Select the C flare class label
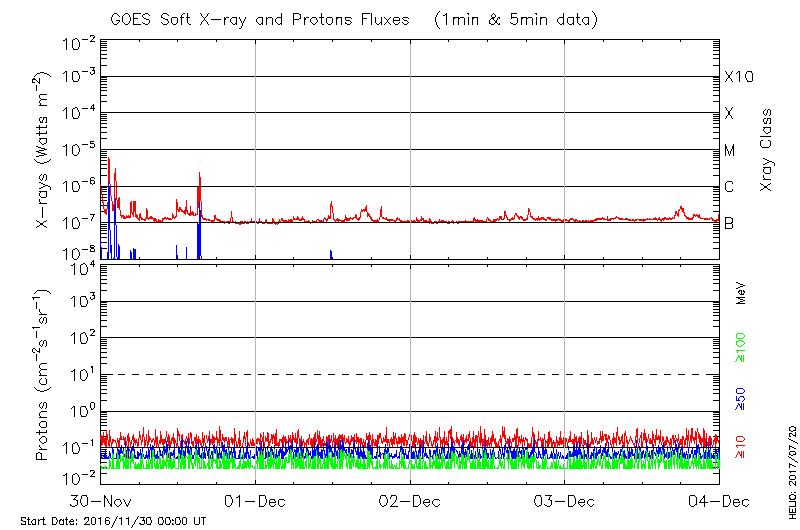800x530 pixels. (x=729, y=187)
